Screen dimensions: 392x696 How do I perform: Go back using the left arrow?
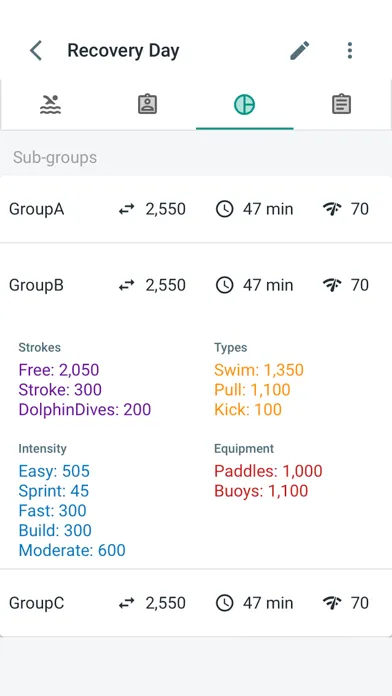point(36,51)
